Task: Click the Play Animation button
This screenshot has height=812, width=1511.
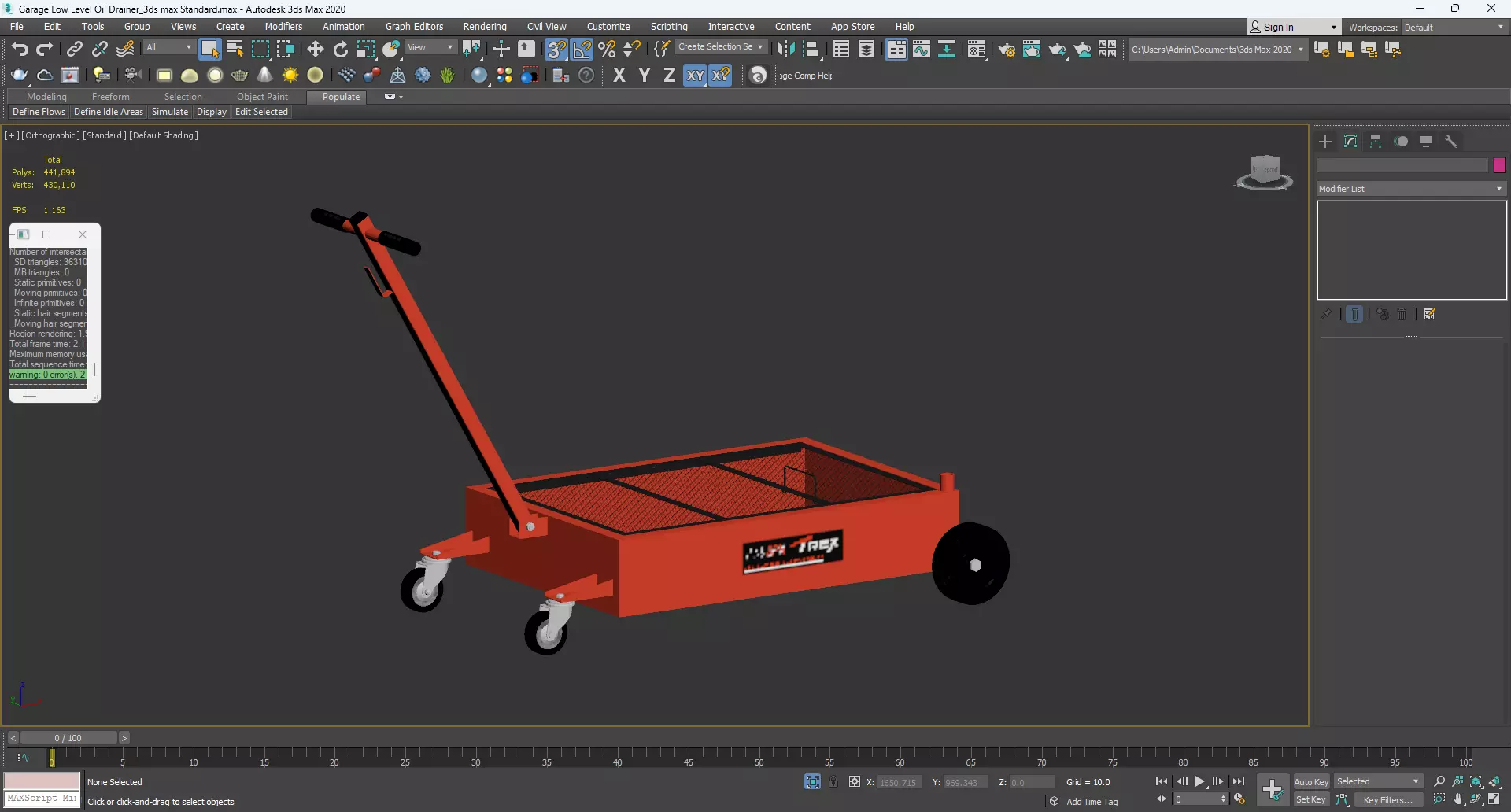Action: pos(1200,782)
